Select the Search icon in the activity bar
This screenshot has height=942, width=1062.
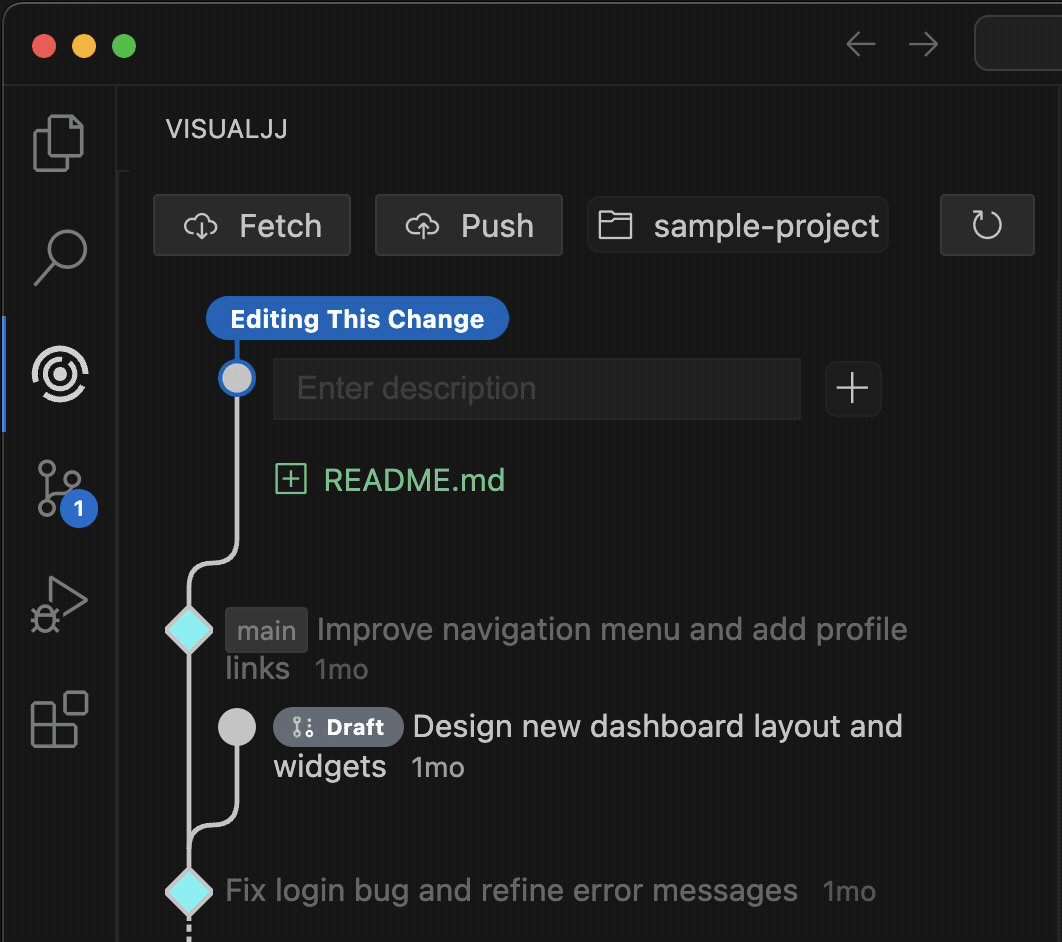(x=58, y=258)
